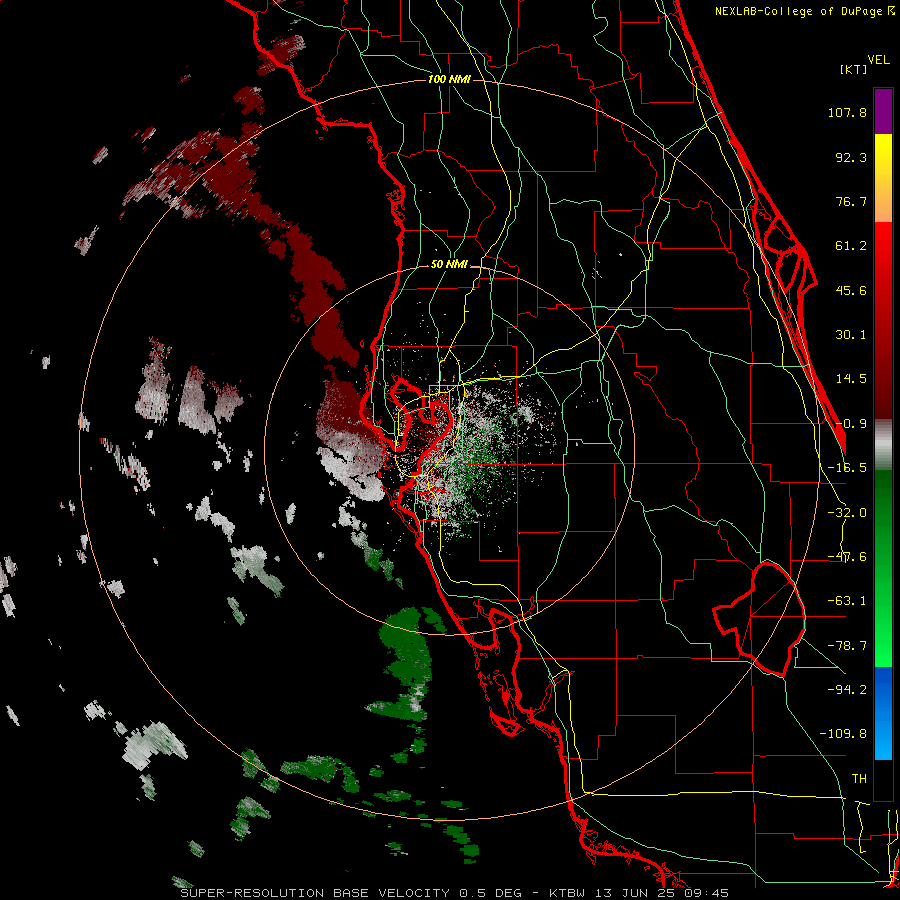Click the 76.7 scale value
The image size is (900, 900).
click(851, 201)
